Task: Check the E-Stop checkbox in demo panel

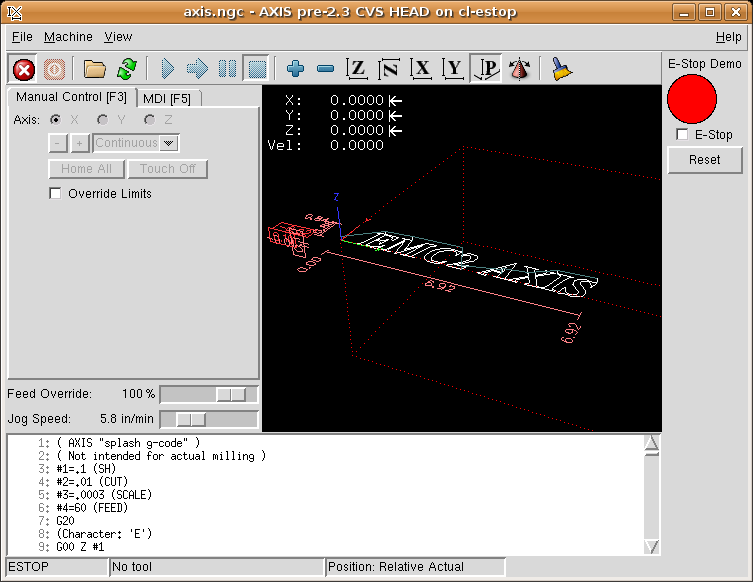Action: [x=682, y=135]
